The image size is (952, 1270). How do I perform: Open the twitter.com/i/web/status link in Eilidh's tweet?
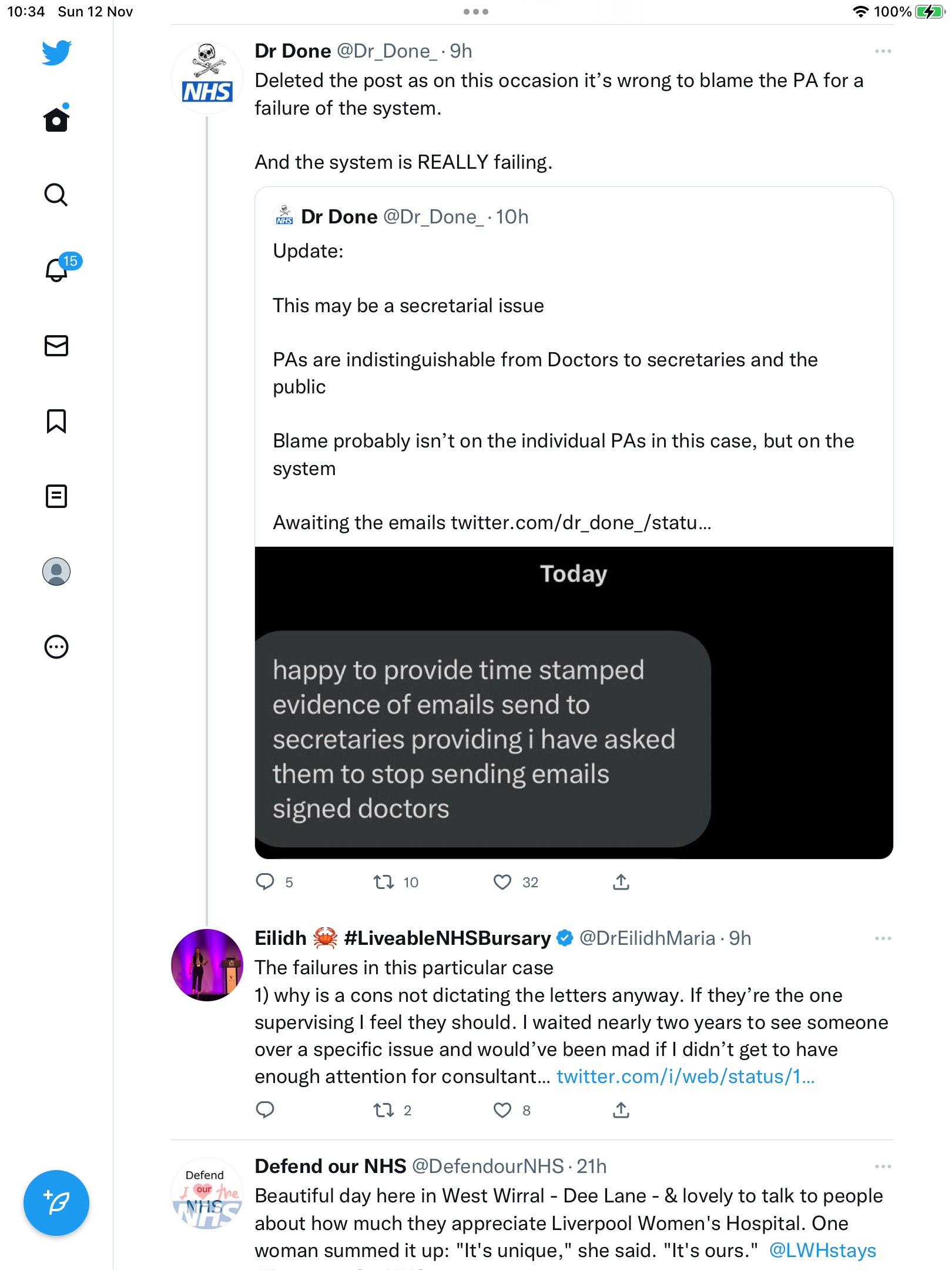click(685, 1077)
